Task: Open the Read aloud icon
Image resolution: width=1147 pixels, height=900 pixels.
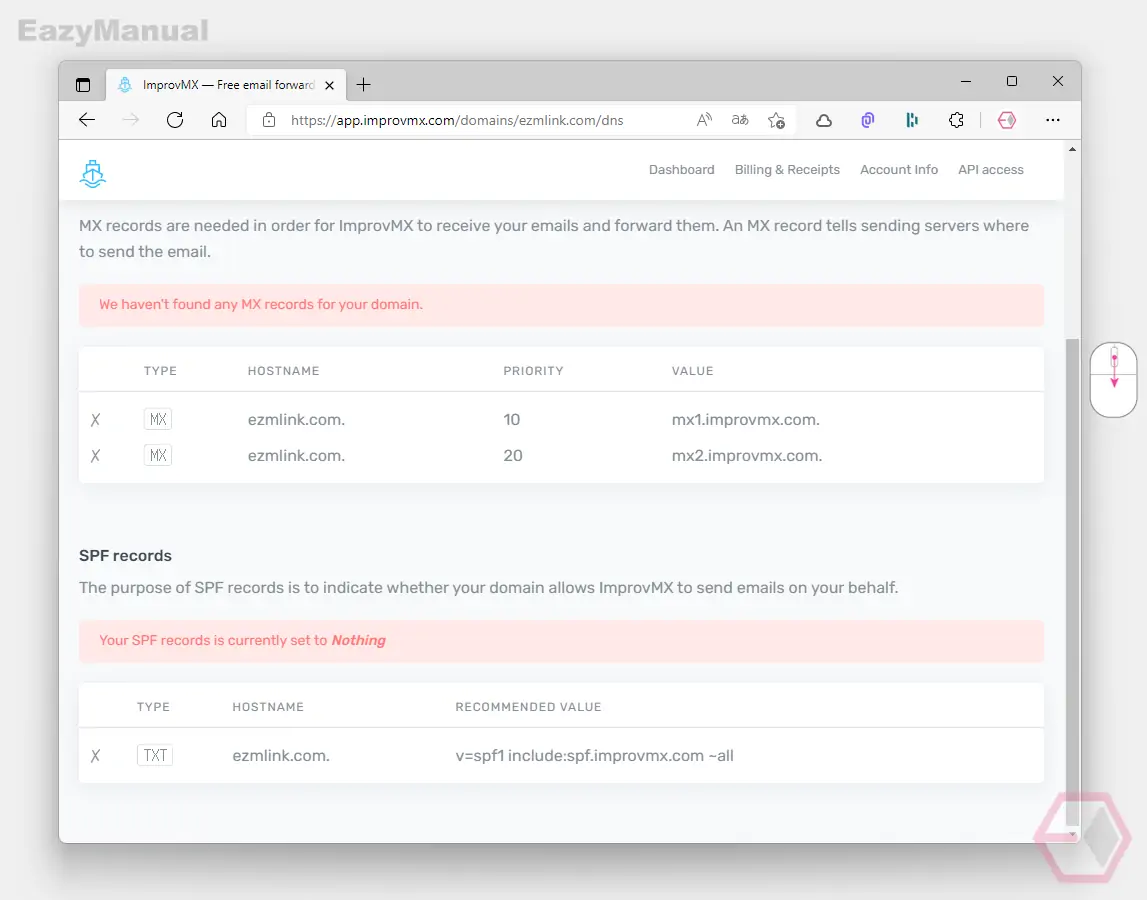Action: point(704,120)
